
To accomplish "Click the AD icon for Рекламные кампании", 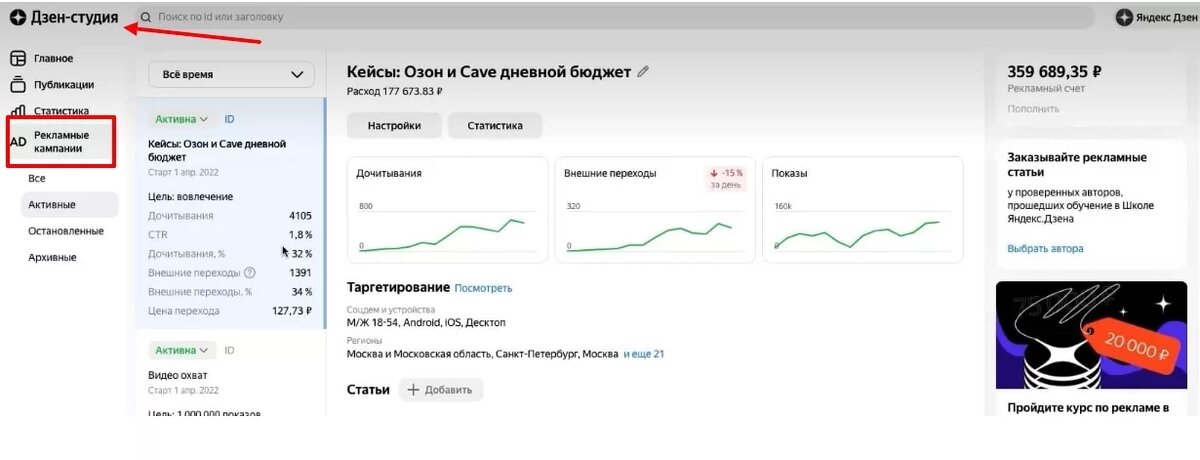I will click(18, 142).
